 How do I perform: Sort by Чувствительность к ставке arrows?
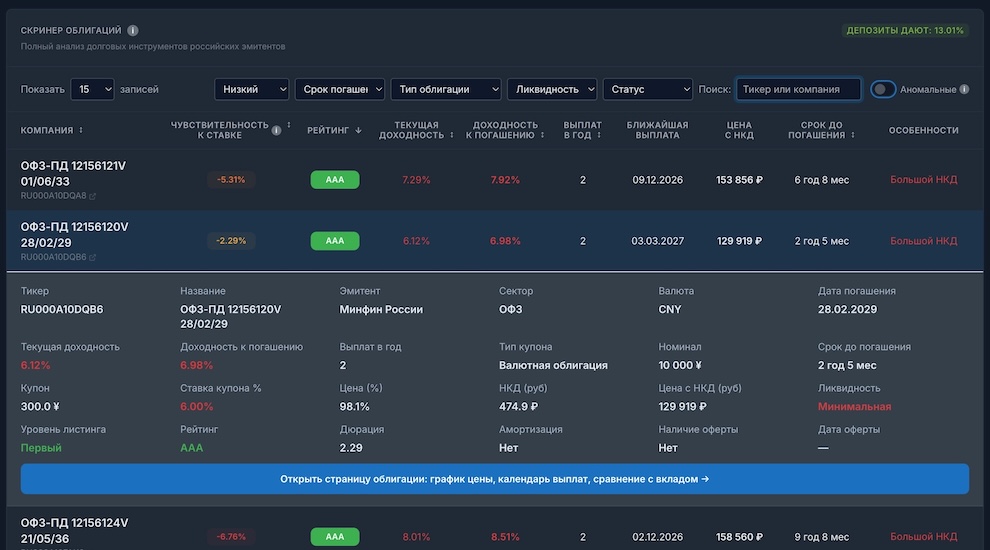point(289,125)
